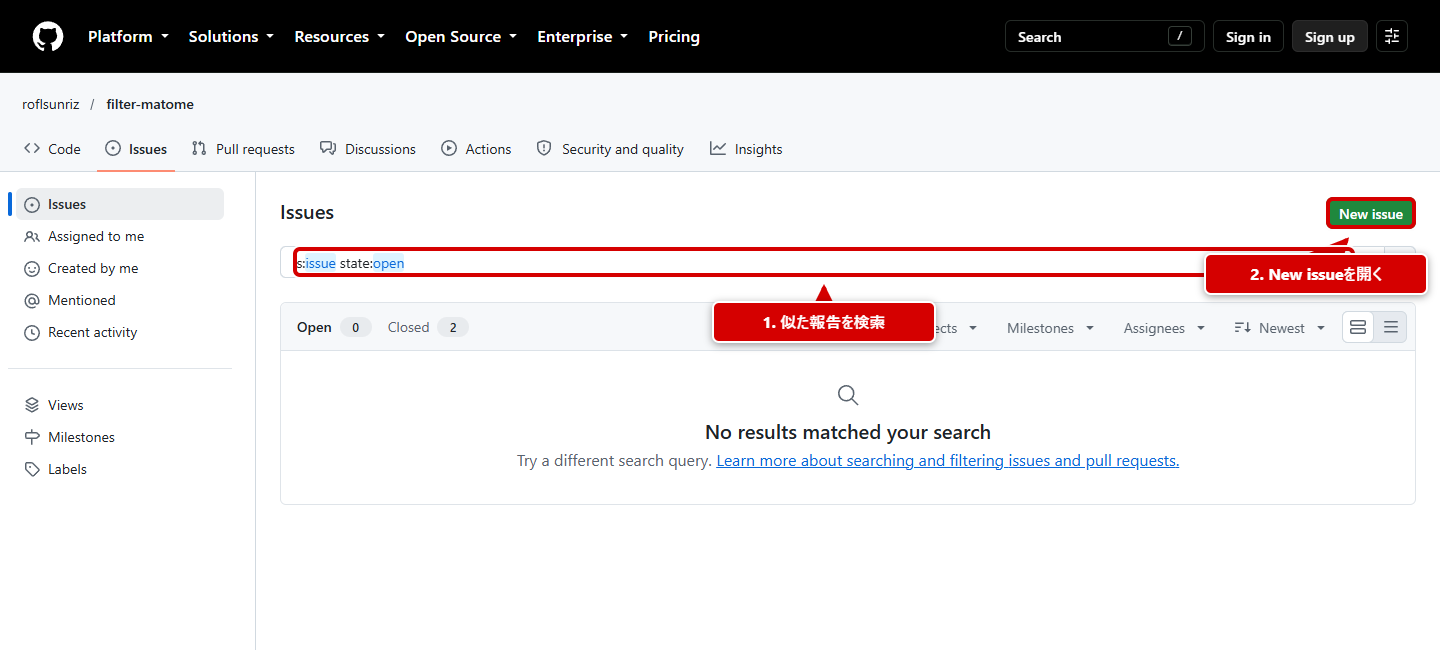This screenshot has height=650, width=1440.
Task: Switch to the compact list view layout
Action: coord(1391,328)
